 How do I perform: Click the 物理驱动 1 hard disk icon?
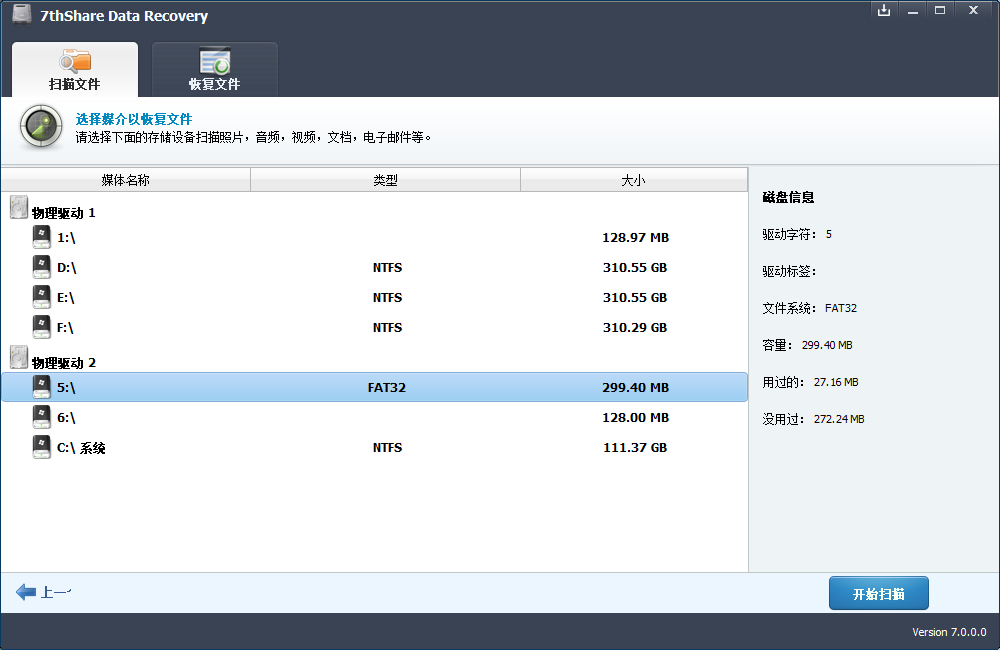coord(19,208)
